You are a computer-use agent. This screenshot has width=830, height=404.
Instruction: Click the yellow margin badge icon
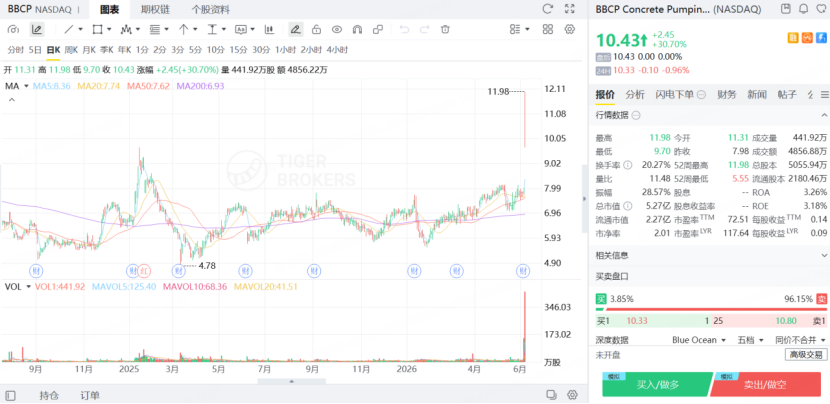pos(793,38)
